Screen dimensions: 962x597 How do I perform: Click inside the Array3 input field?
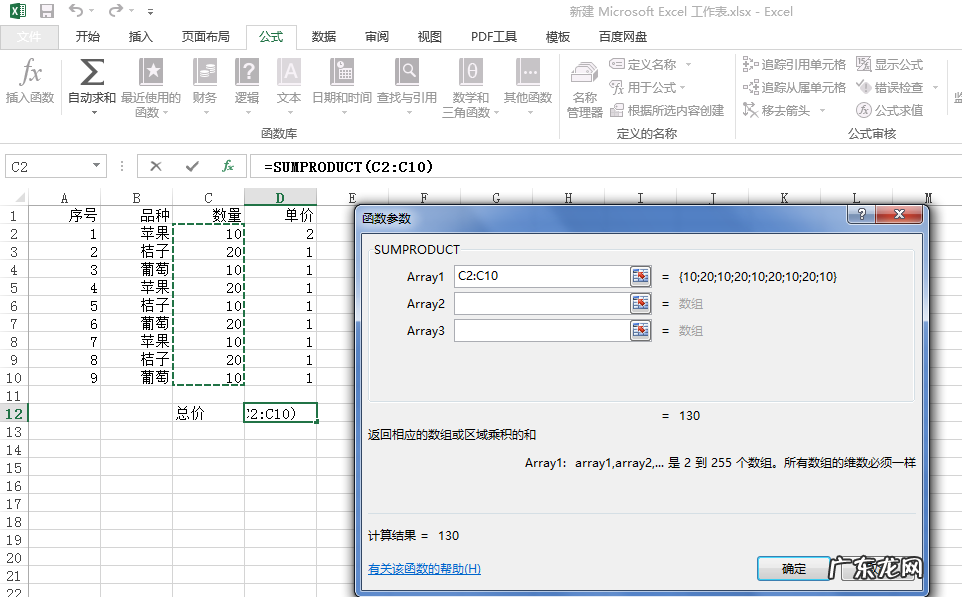(540, 331)
